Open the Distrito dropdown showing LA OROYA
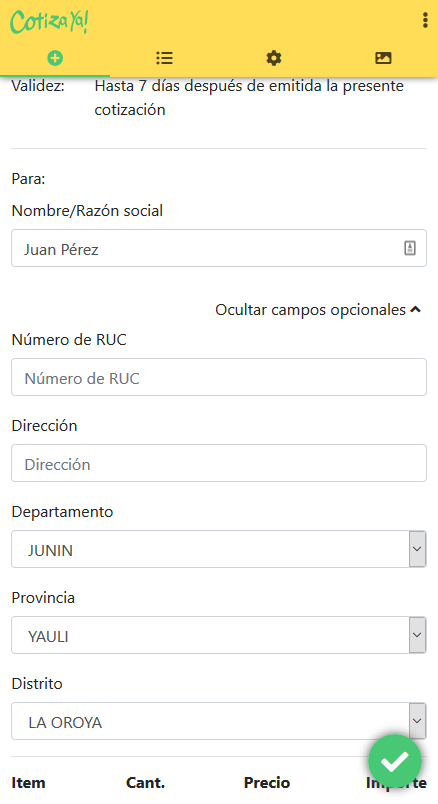438x804 pixels. [x=219, y=721]
